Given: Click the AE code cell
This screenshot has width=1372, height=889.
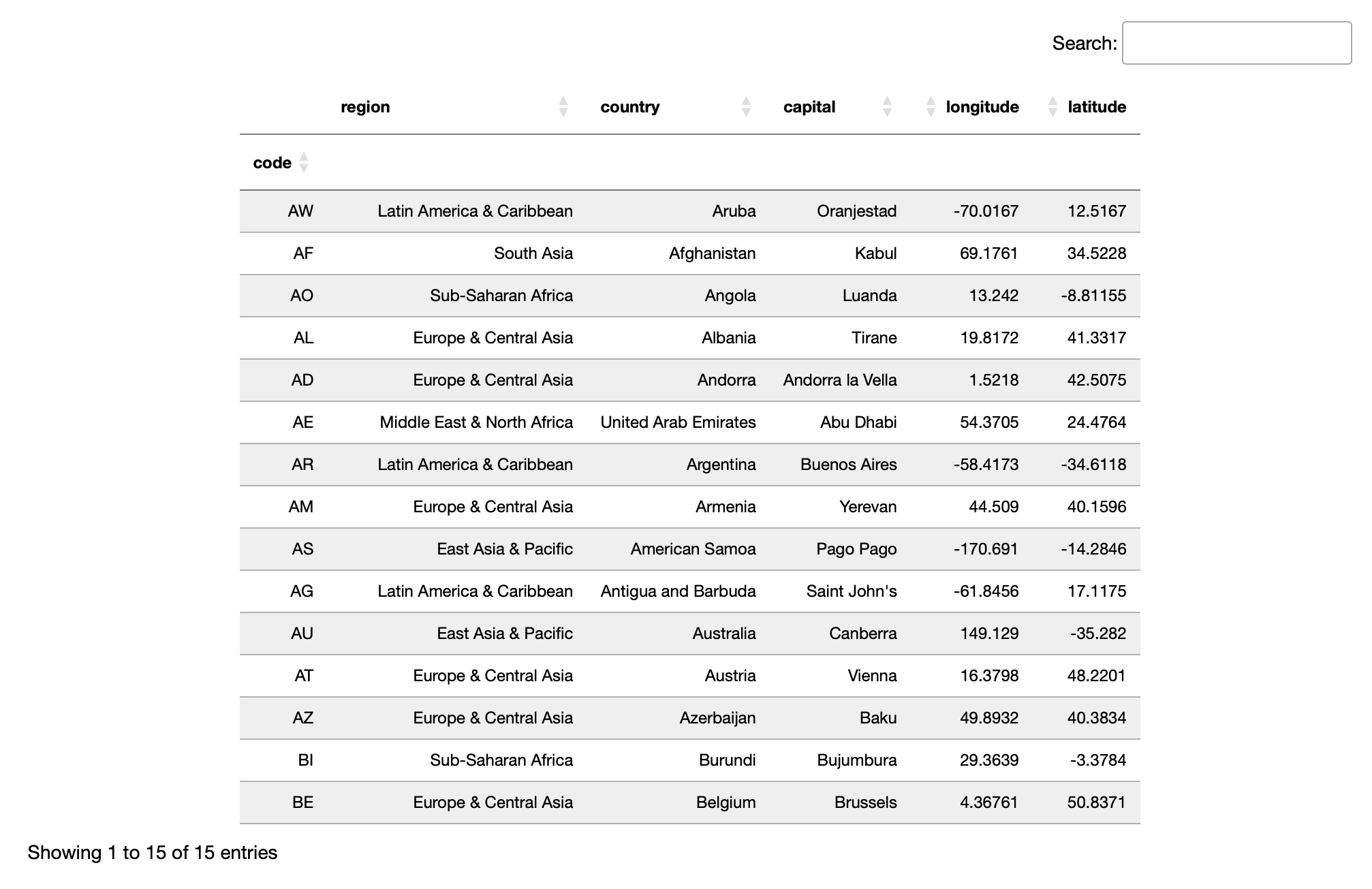Looking at the screenshot, I should coord(304,422).
